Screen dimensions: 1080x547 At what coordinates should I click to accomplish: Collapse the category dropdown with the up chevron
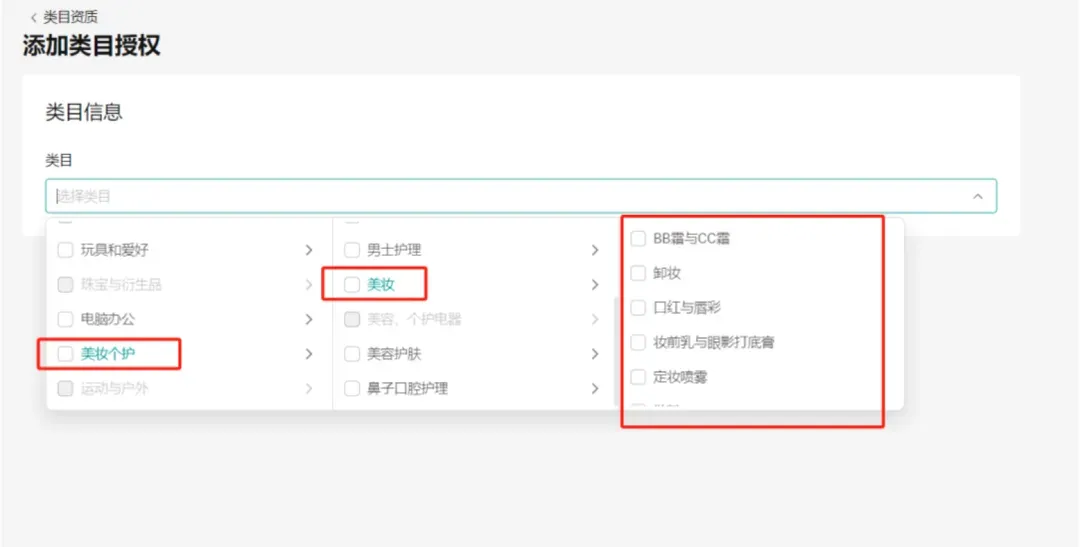(977, 196)
